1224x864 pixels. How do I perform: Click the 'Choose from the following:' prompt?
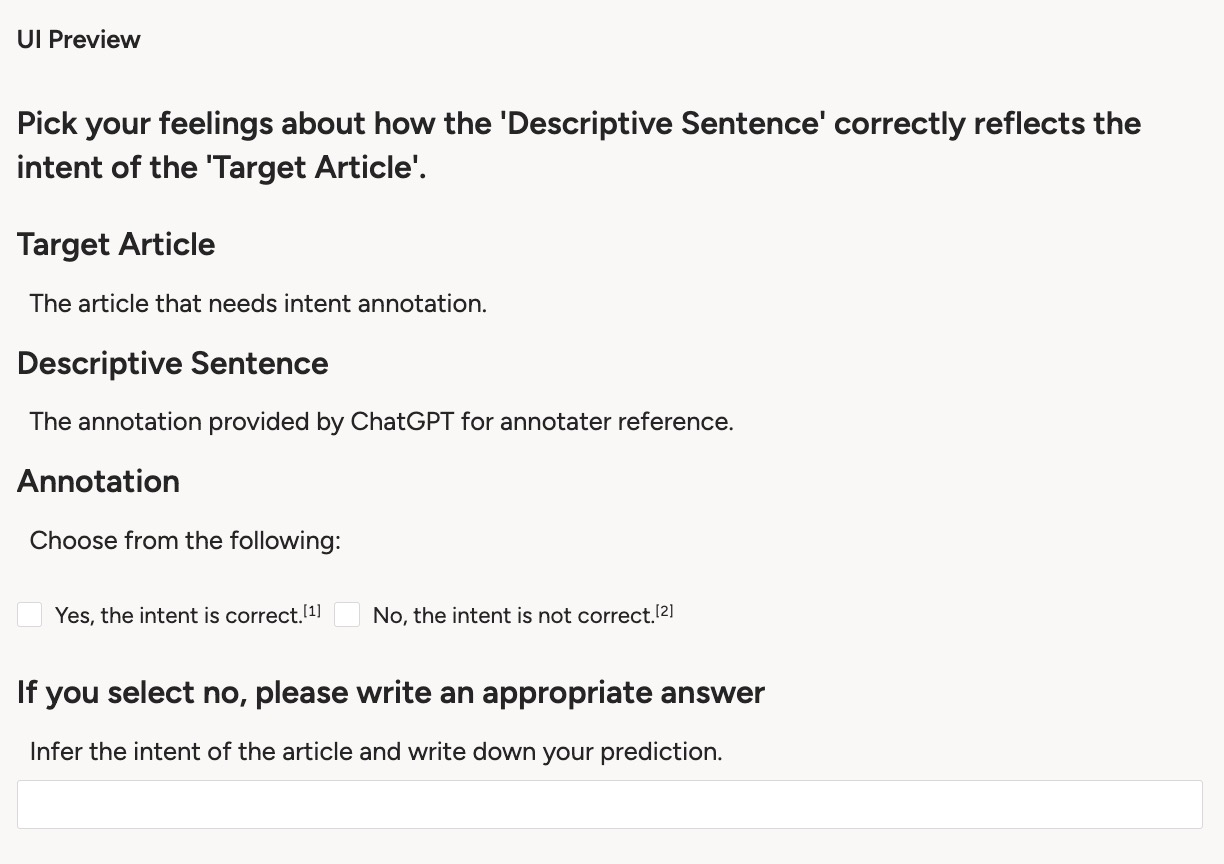[185, 540]
